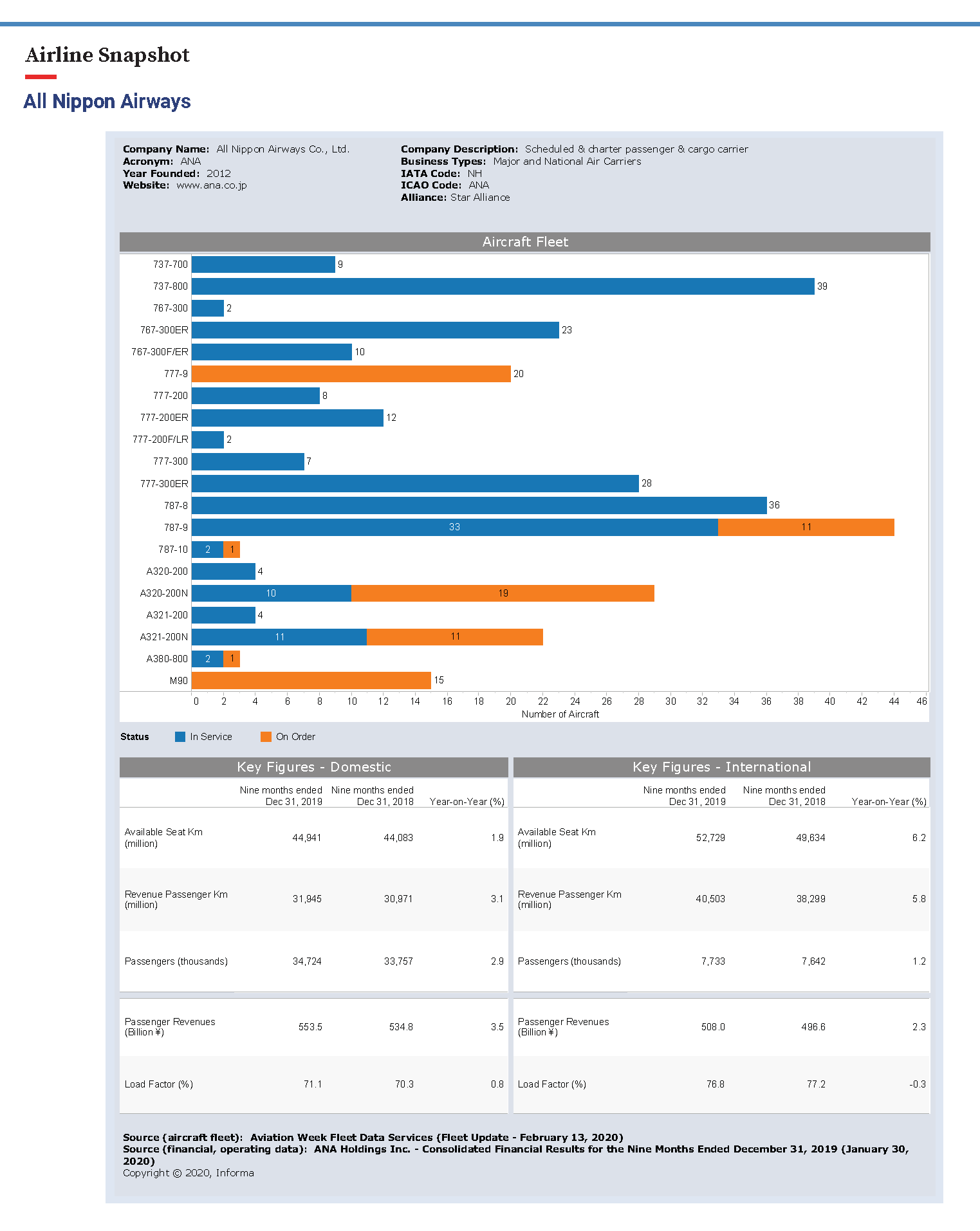
Task: Select the blue 787-9 in-service segment
Action: [x=454, y=528]
